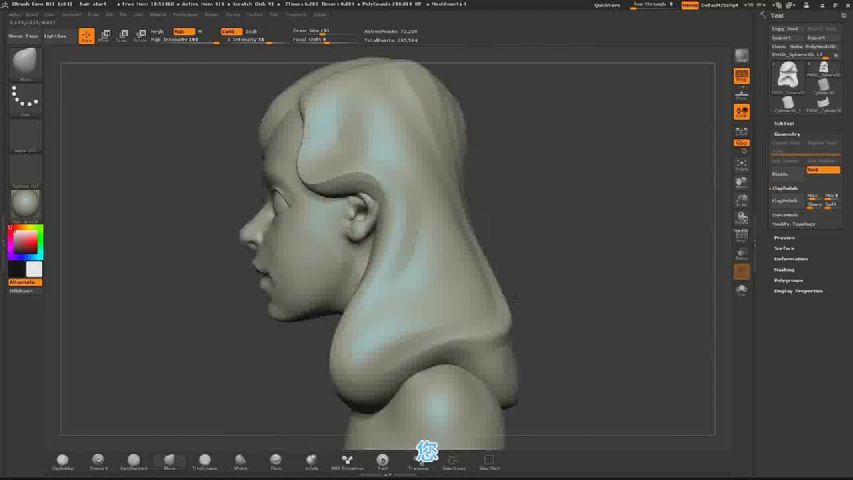The height and width of the screenshot is (480, 853).
Task: Select the Rotate transform icon in top toolbar
Action: coord(140,36)
